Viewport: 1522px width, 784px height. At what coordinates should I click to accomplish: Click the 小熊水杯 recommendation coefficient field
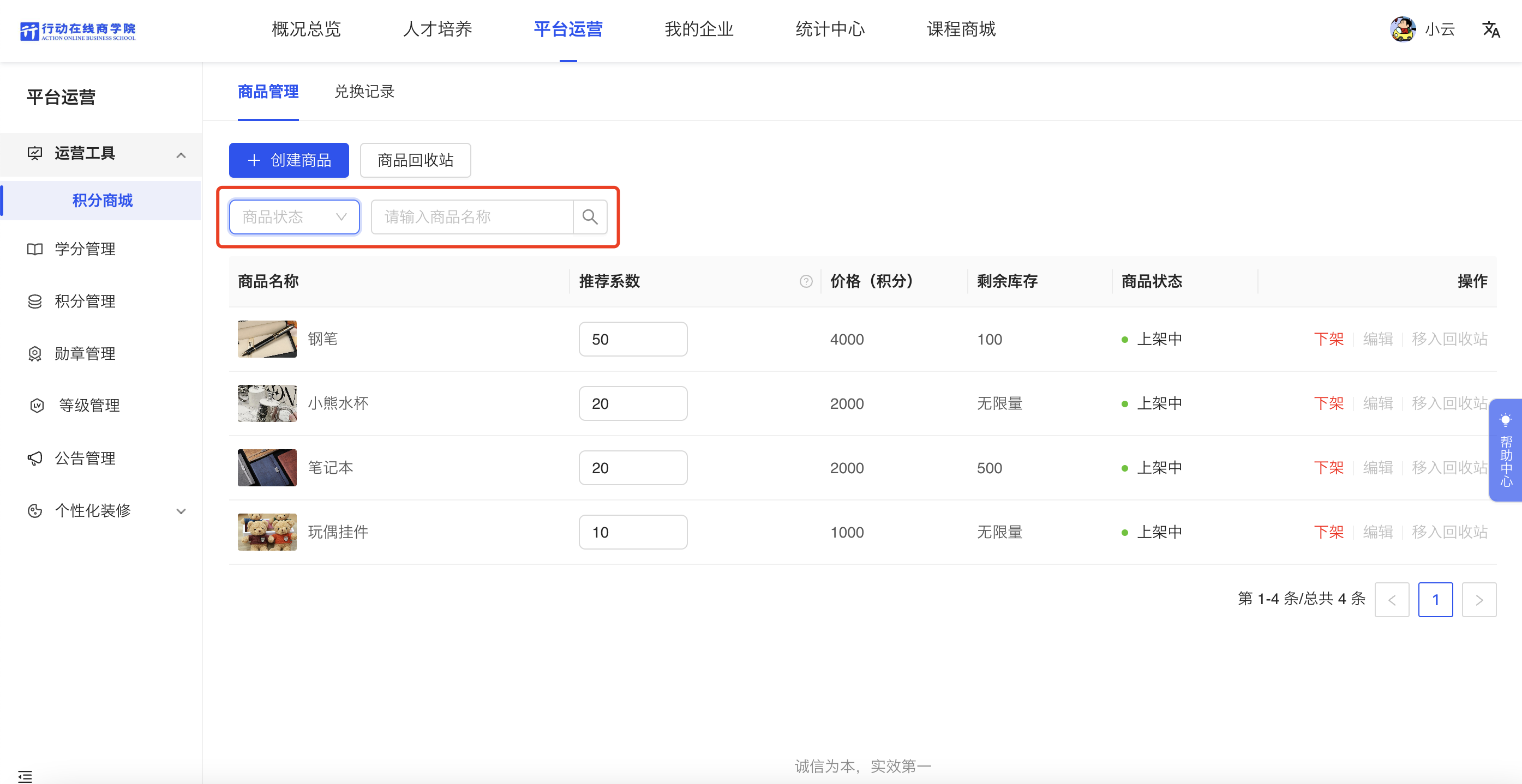633,404
